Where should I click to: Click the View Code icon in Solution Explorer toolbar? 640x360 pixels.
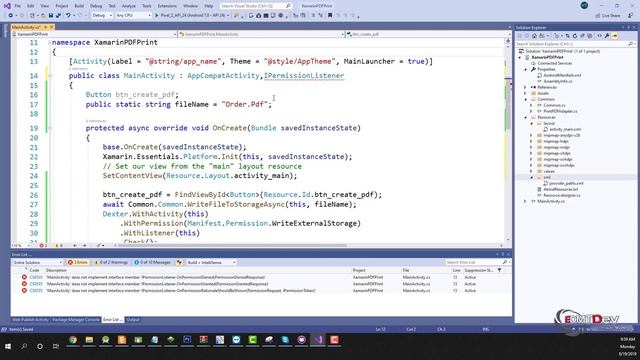599,36
